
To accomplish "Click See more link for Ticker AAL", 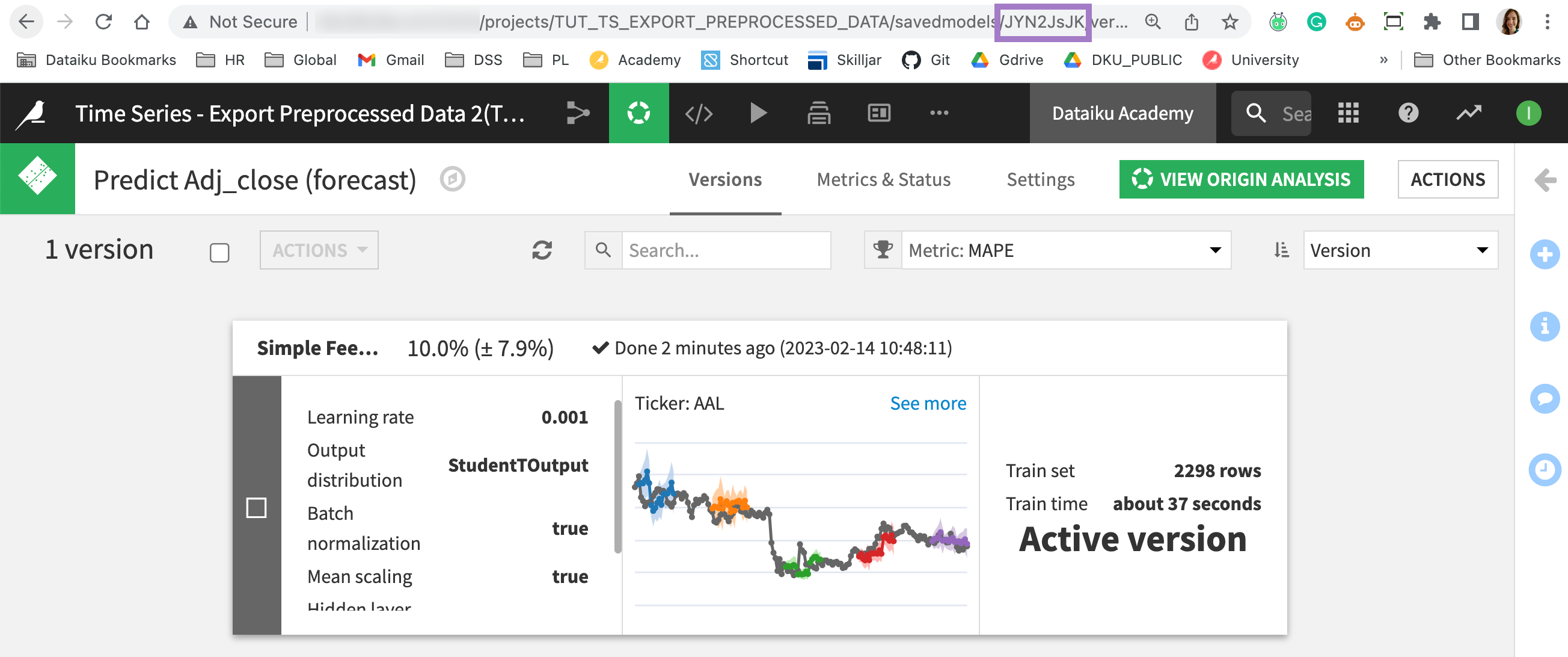I will pyautogui.click(x=928, y=403).
